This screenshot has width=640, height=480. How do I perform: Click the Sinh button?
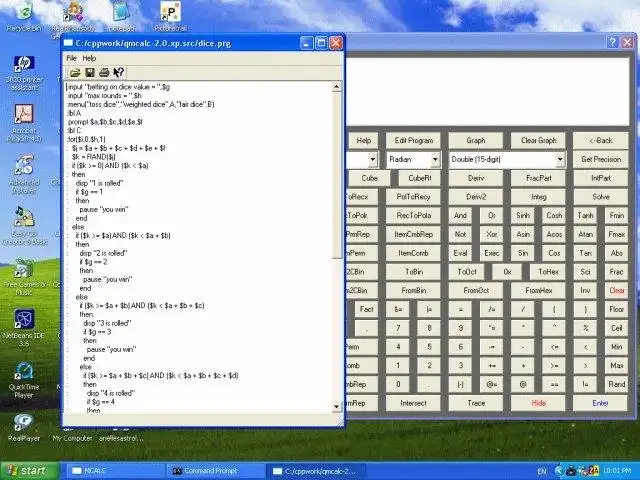point(523,216)
